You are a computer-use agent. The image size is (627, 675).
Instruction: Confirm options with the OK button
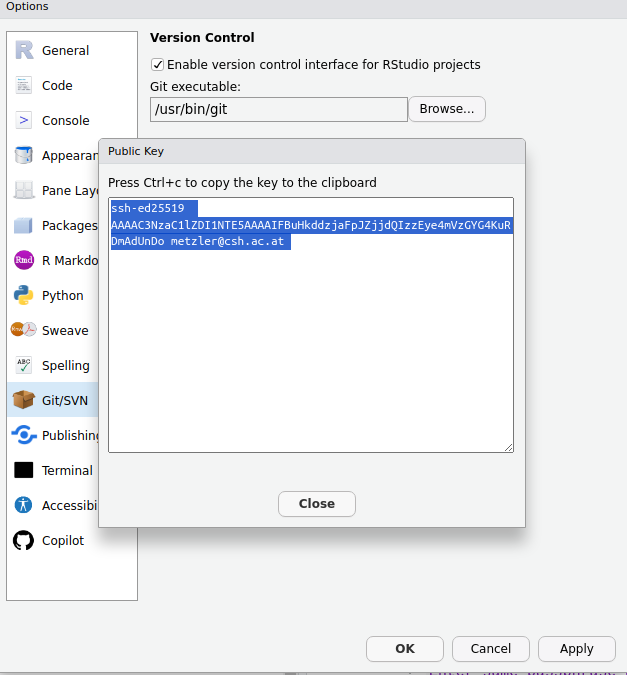pos(405,649)
